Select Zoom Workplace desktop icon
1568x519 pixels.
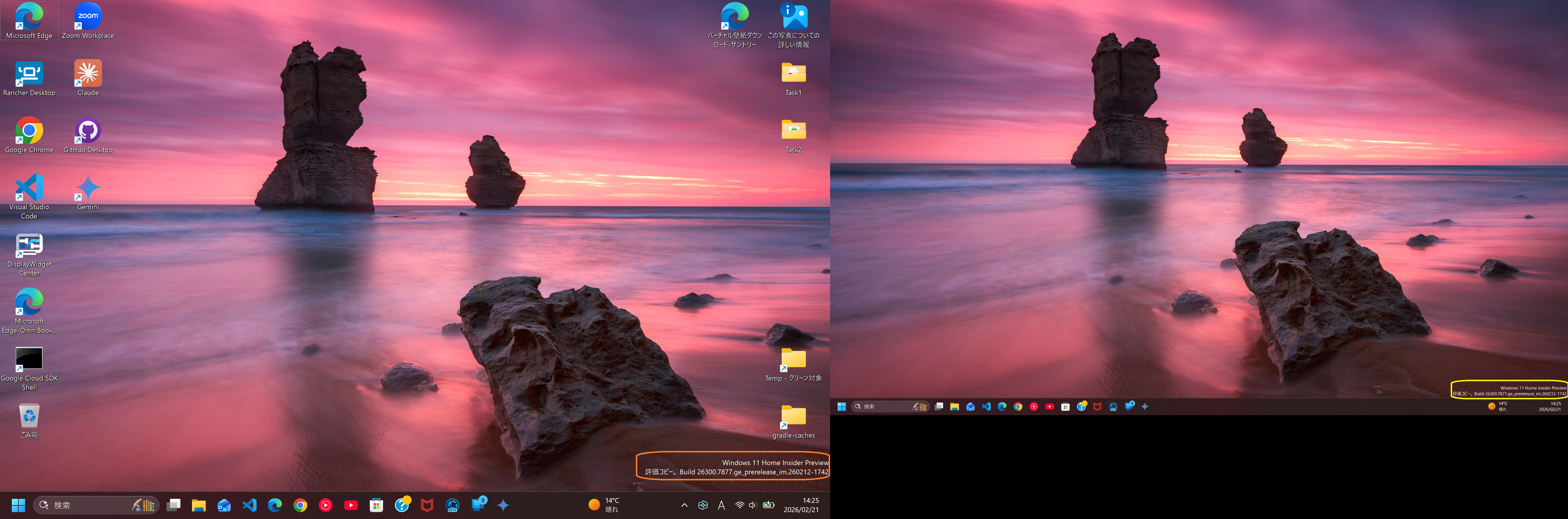(88, 17)
